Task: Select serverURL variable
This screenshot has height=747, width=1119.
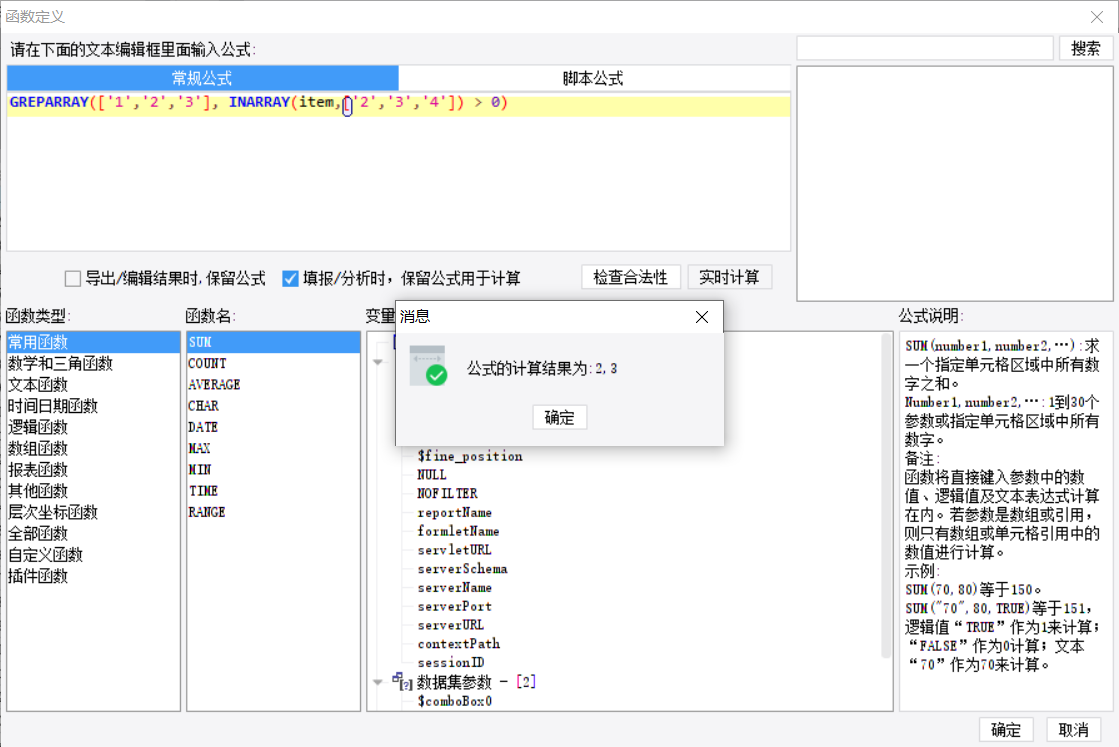Action: tap(451, 625)
